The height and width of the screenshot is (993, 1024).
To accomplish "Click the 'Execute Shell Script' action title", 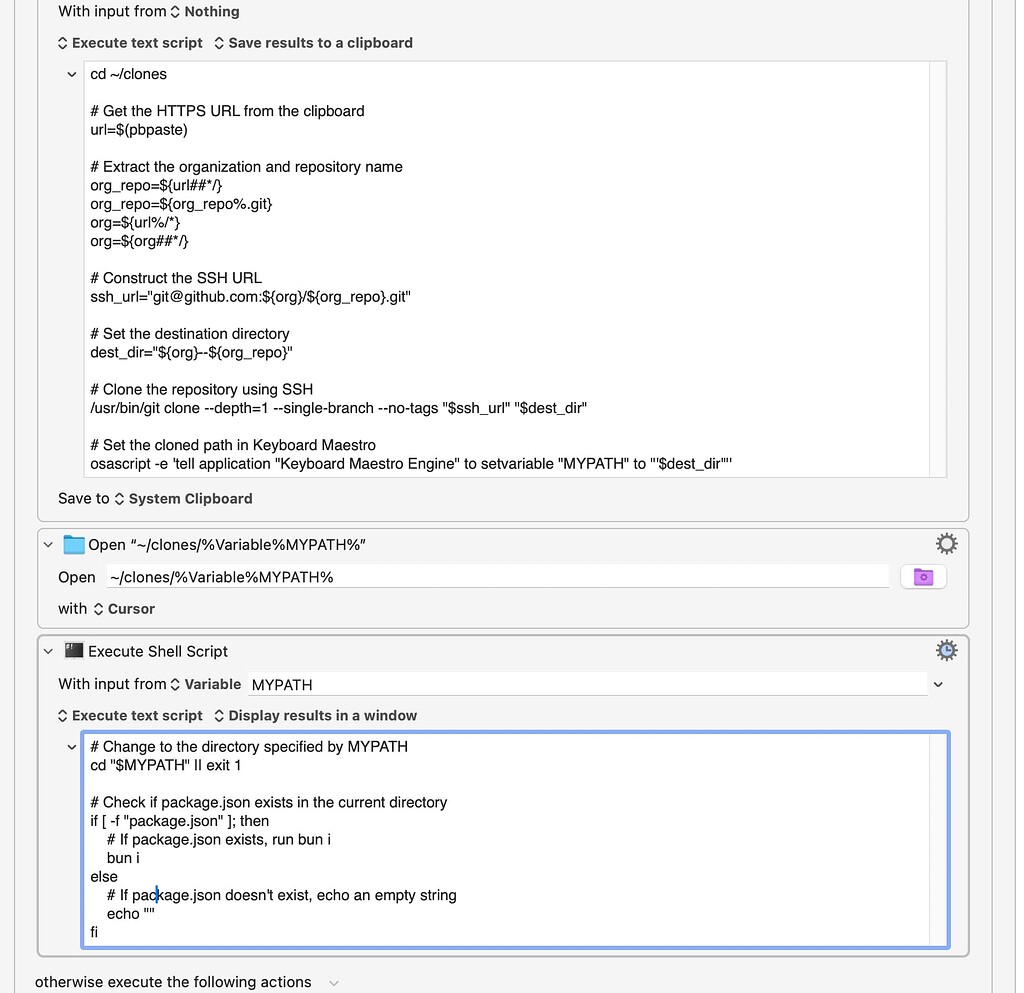I will tap(158, 651).
